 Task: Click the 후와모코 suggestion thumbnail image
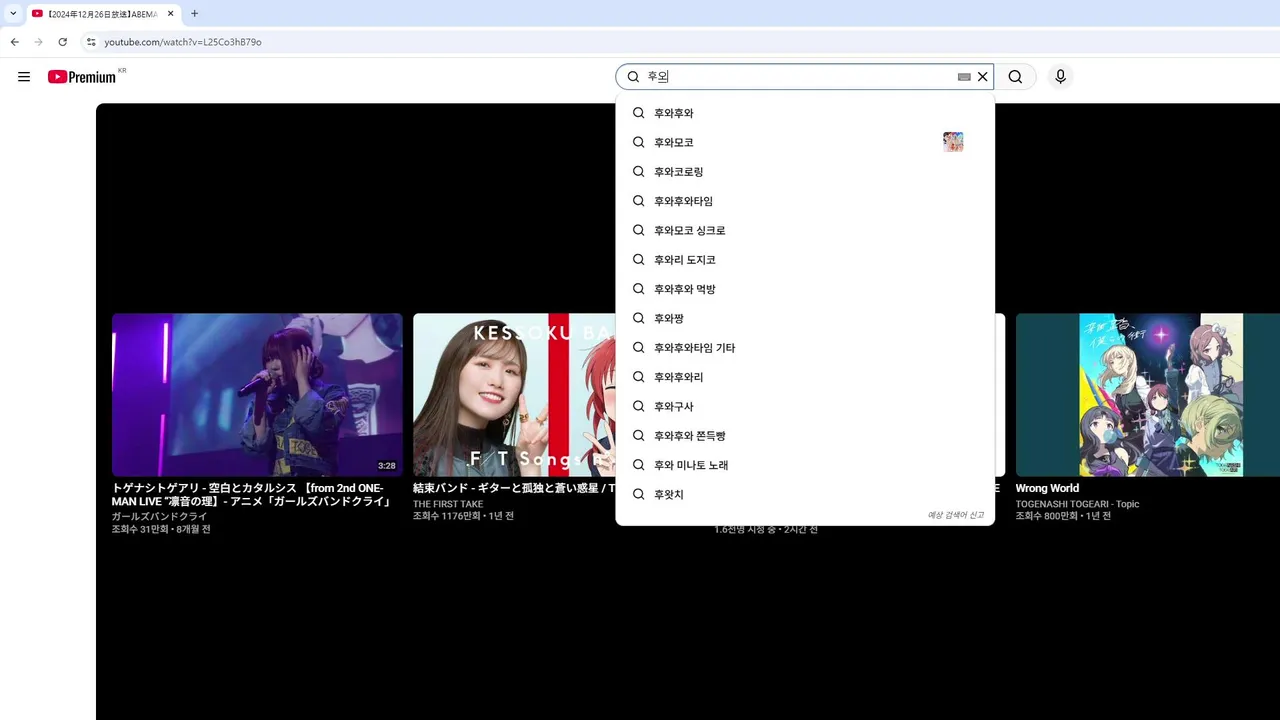[953, 142]
